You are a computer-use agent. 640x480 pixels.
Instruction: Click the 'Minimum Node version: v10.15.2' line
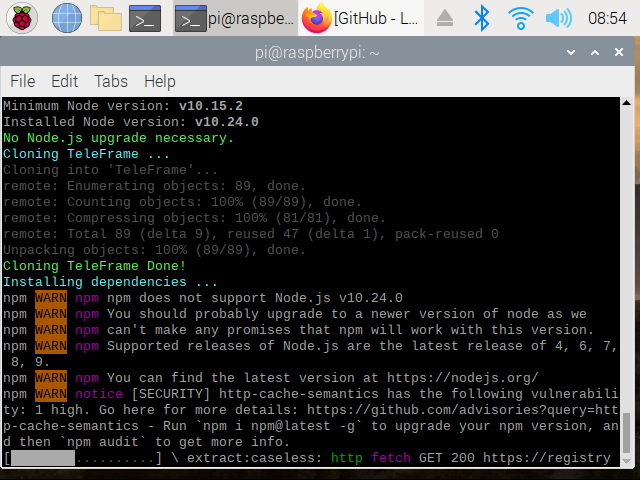coord(123,106)
